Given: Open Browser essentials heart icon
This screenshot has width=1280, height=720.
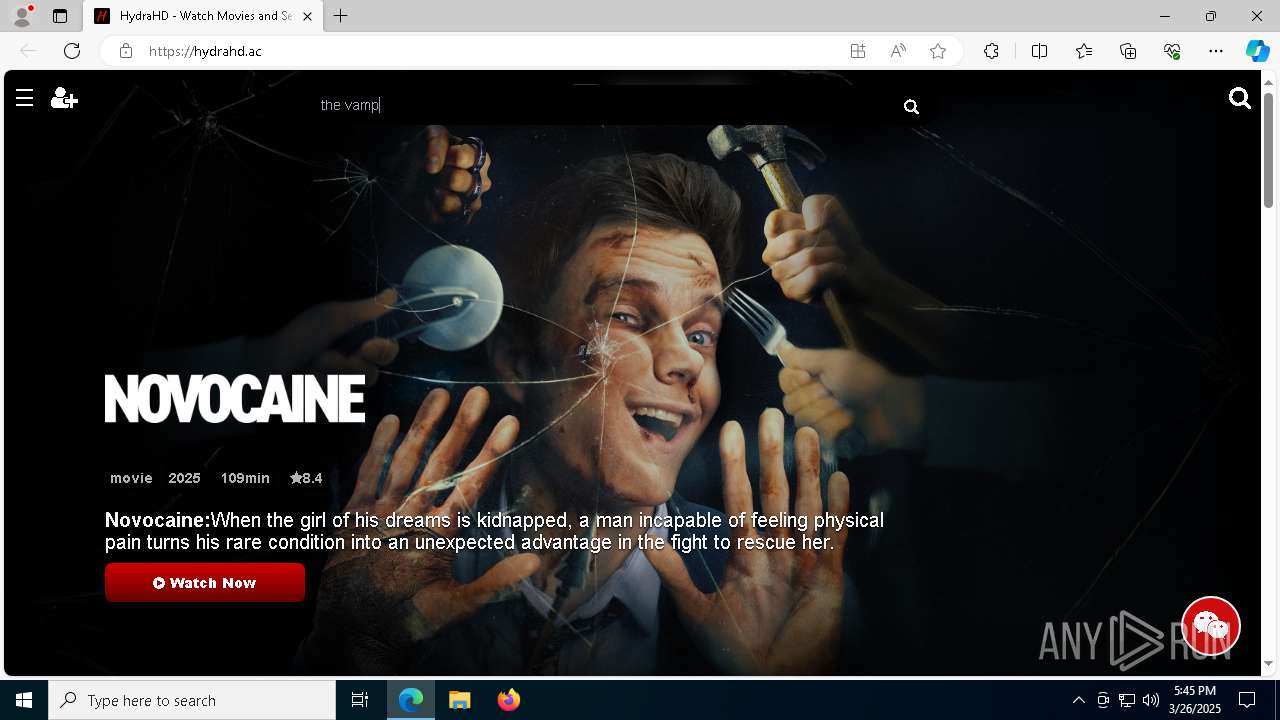Looking at the screenshot, I should (x=1172, y=51).
